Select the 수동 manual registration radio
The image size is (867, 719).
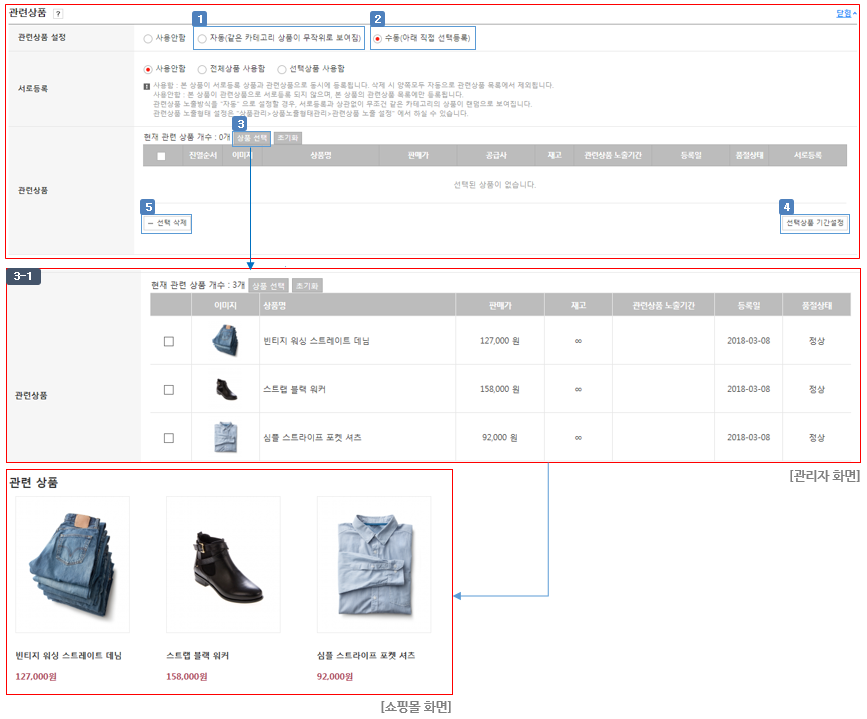tap(377, 38)
